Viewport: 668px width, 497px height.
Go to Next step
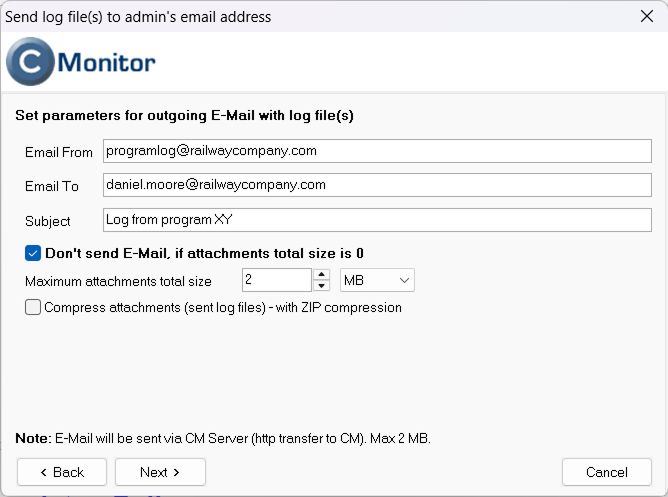[160, 472]
